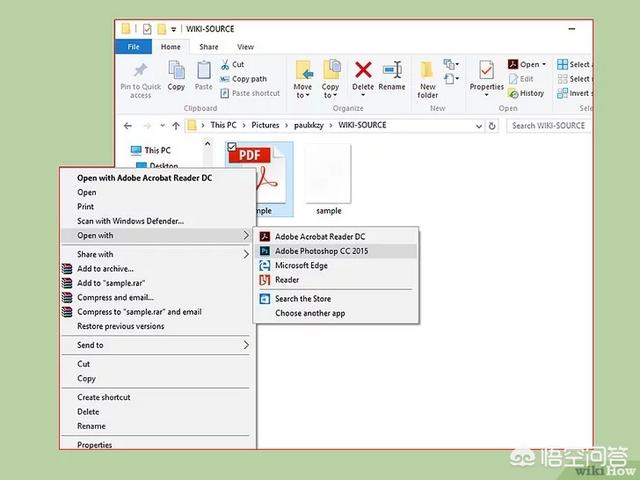This screenshot has height=480, width=640.
Task: Open the dropdown arrow next to Open
Action: point(544,64)
